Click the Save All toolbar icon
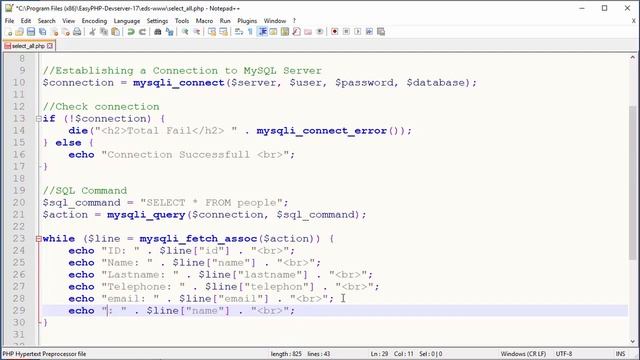The height and width of the screenshot is (360, 640). click(x=42, y=32)
